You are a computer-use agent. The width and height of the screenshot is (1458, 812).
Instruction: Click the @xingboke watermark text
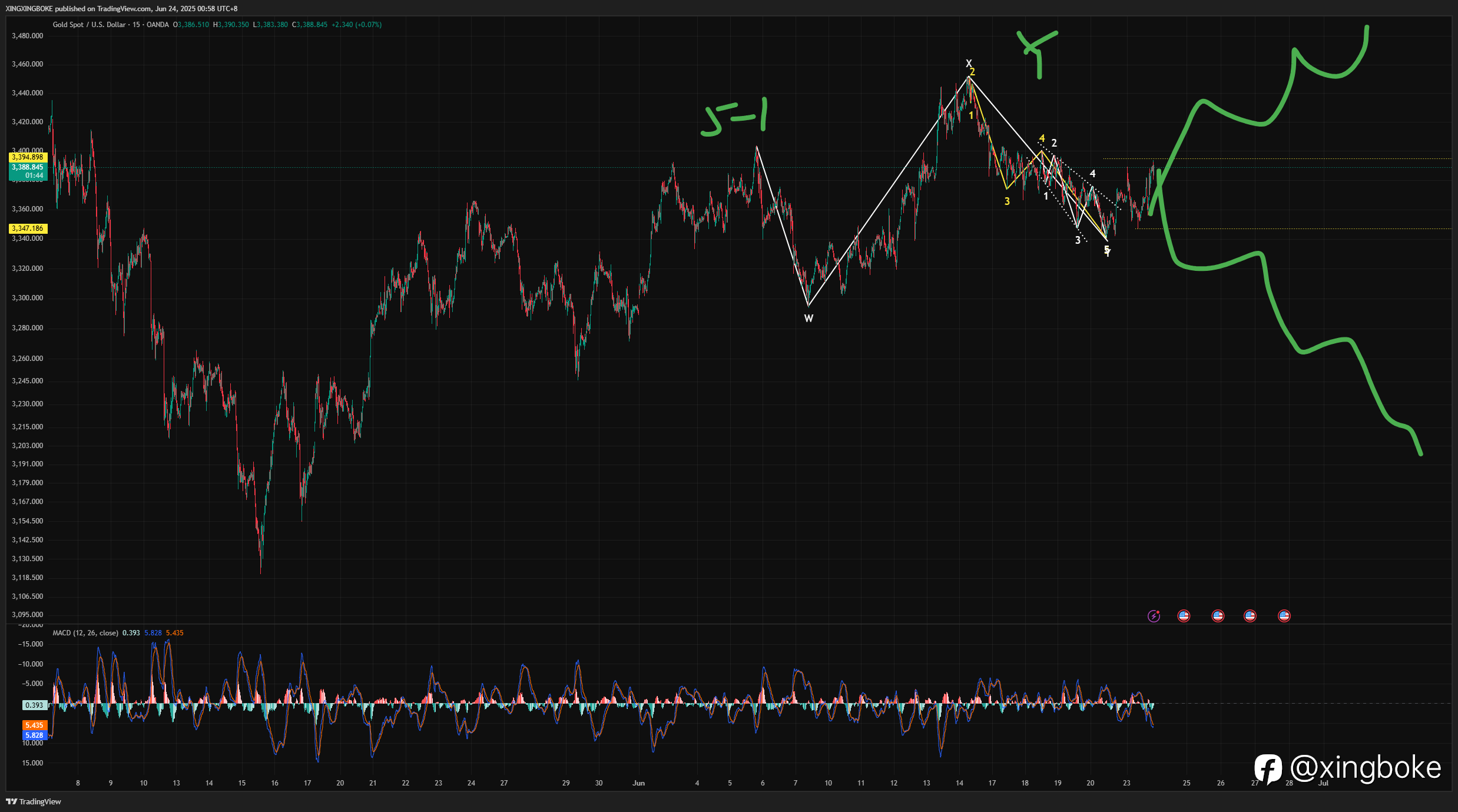(1366, 768)
